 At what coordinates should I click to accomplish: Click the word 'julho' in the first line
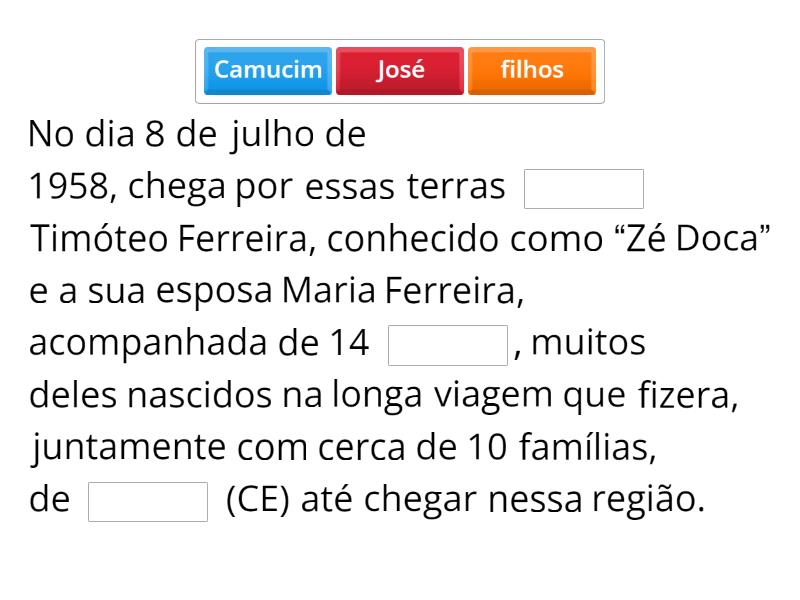coord(271,135)
